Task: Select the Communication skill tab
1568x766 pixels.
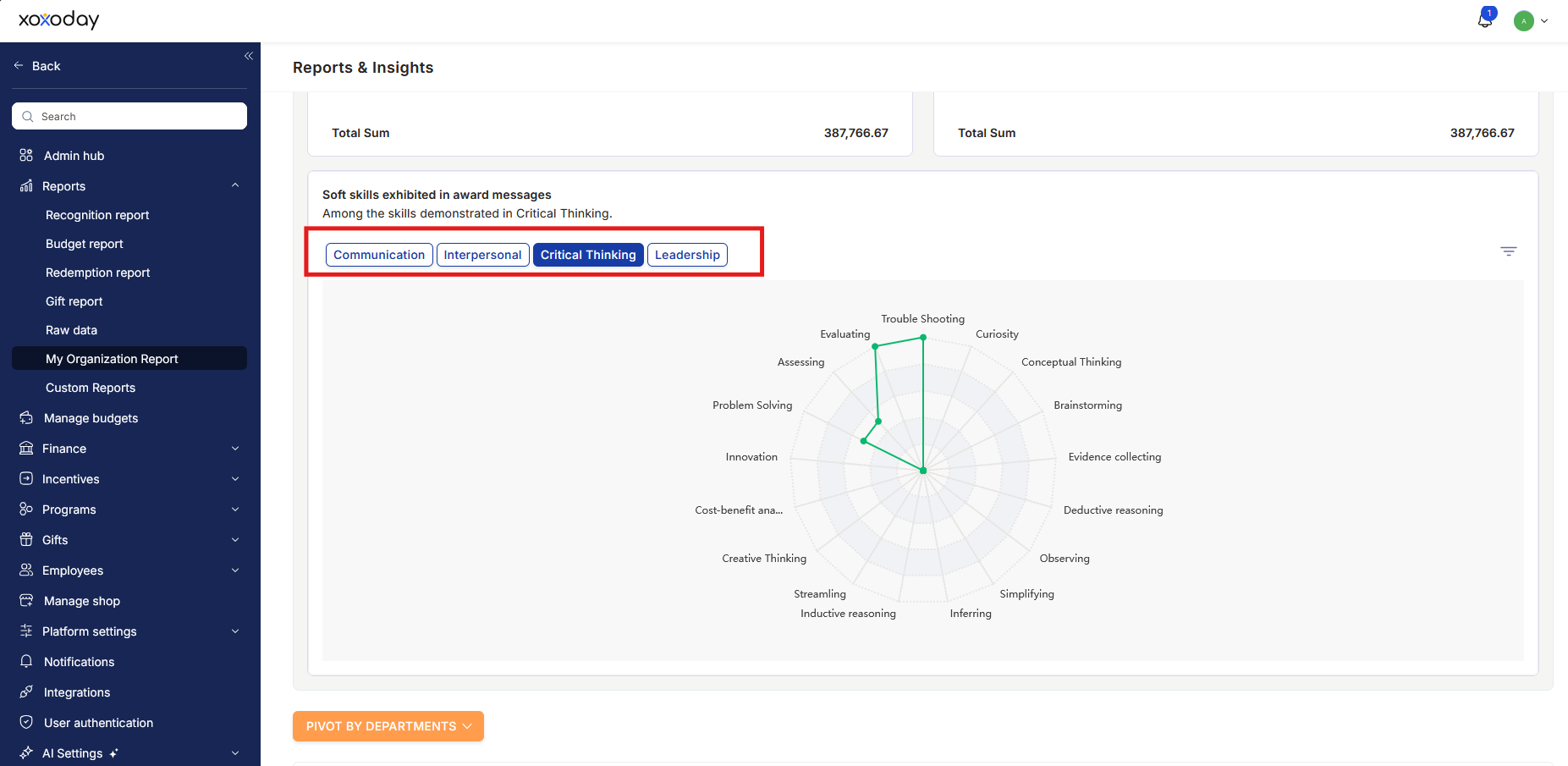Action: [x=379, y=255]
